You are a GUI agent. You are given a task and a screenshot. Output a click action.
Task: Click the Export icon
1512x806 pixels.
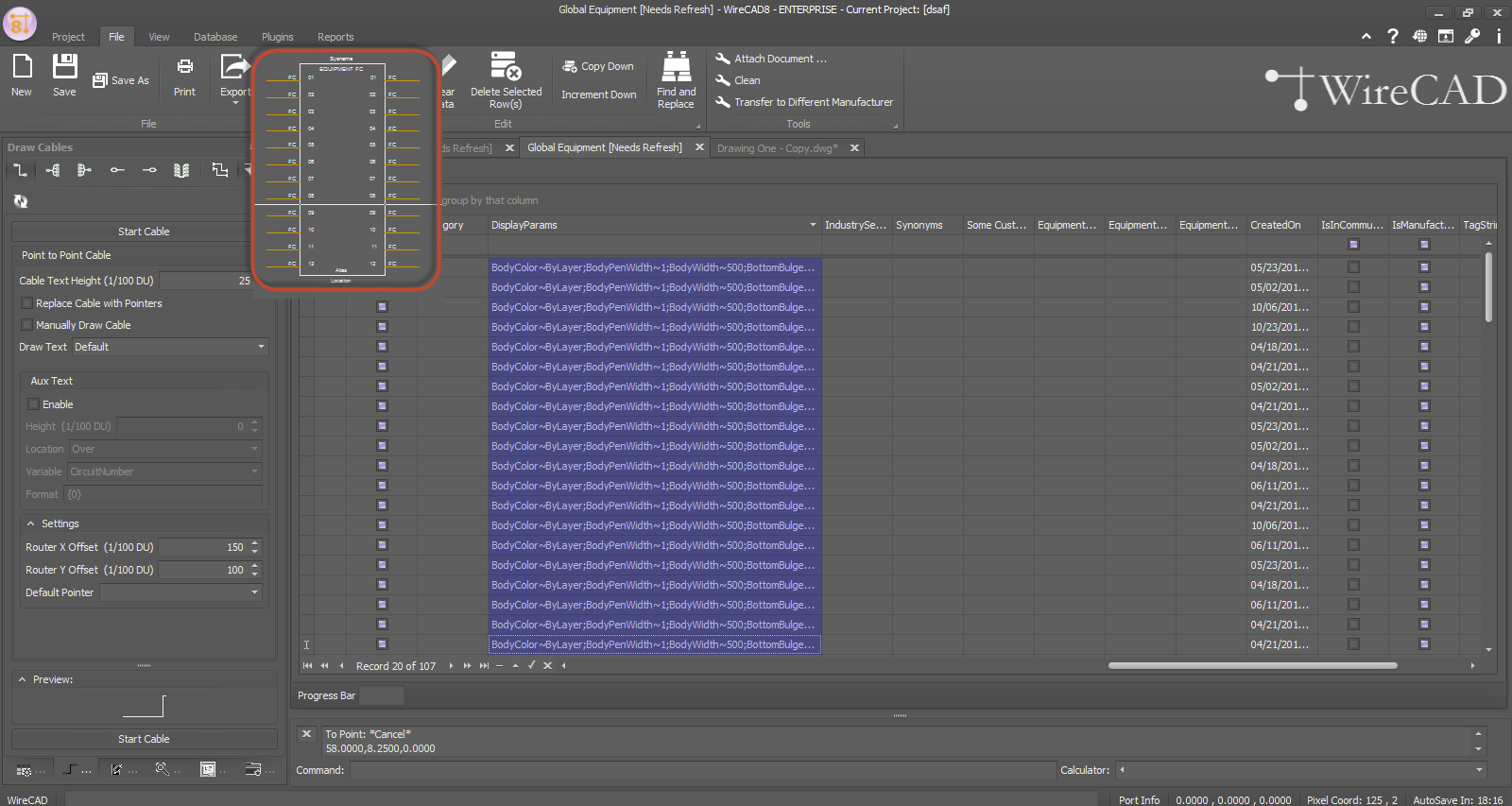234,66
